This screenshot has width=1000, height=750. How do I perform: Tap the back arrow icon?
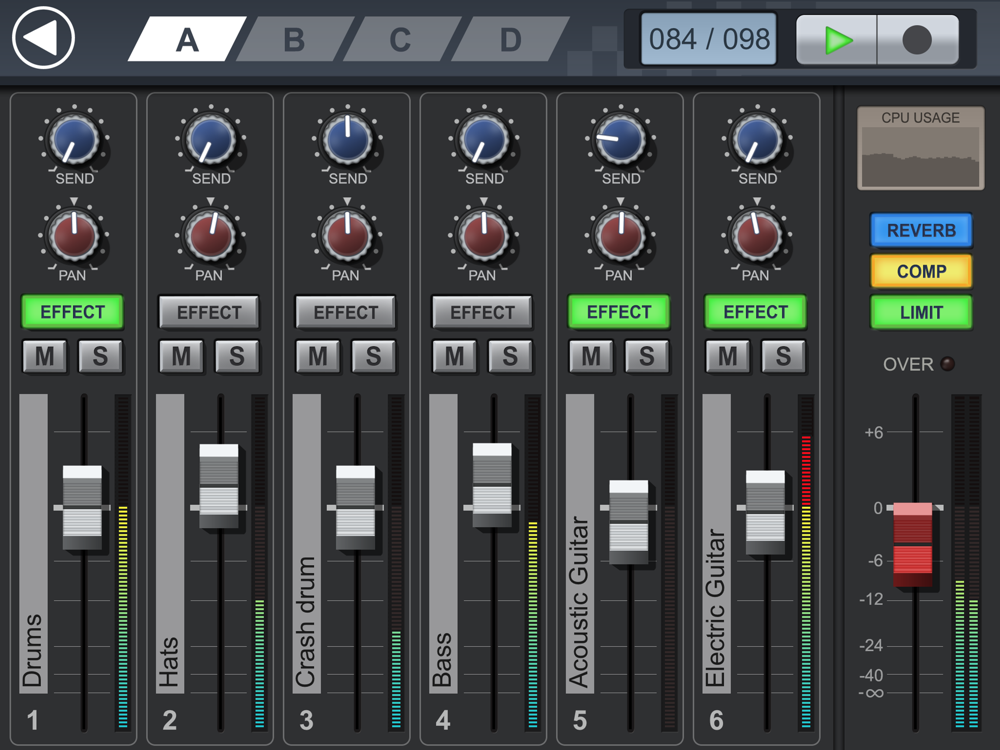click(44, 38)
